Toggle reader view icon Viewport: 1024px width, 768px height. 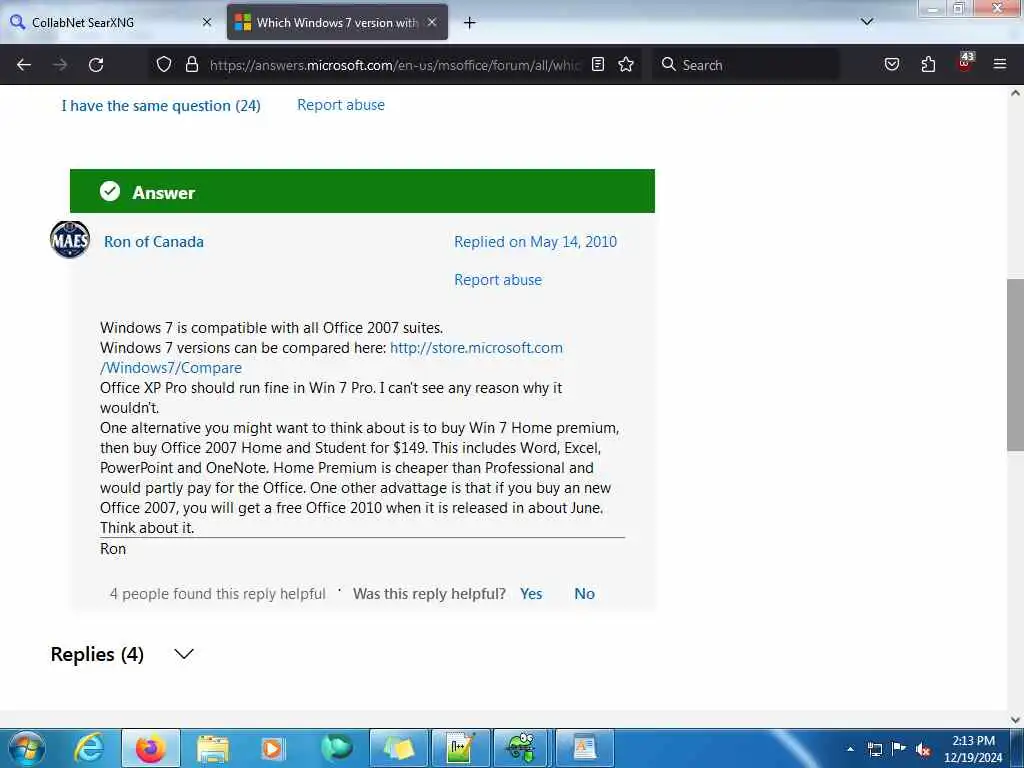tap(598, 64)
